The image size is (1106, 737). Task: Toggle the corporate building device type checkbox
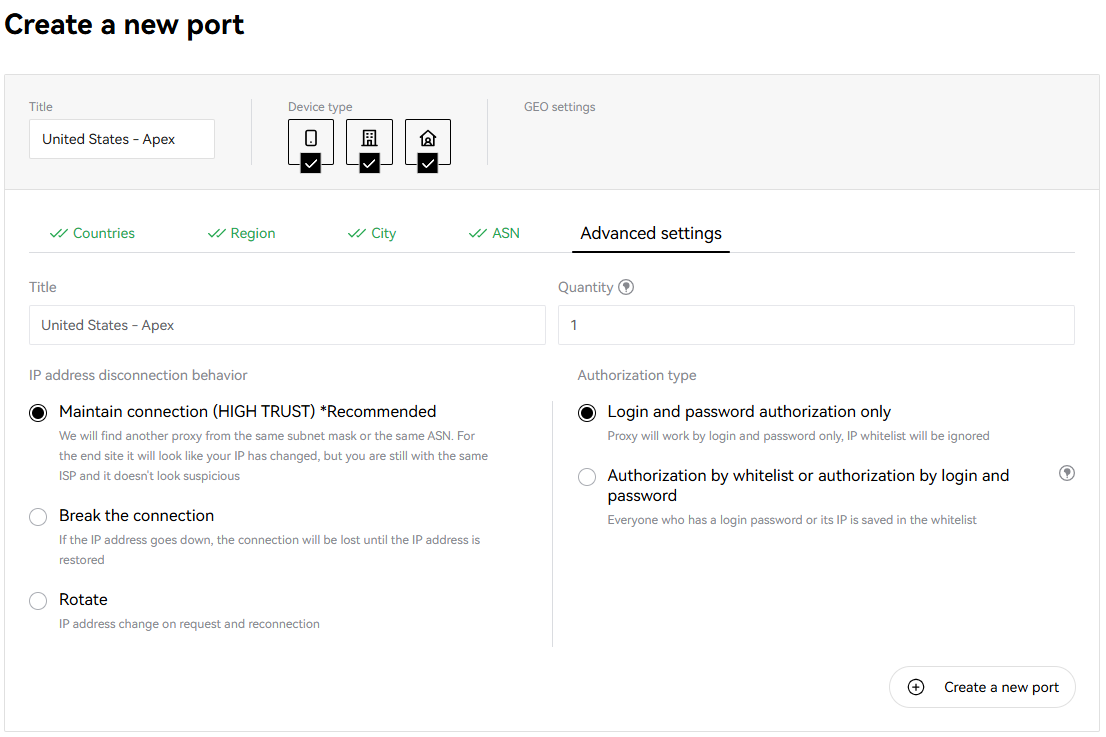(x=369, y=163)
